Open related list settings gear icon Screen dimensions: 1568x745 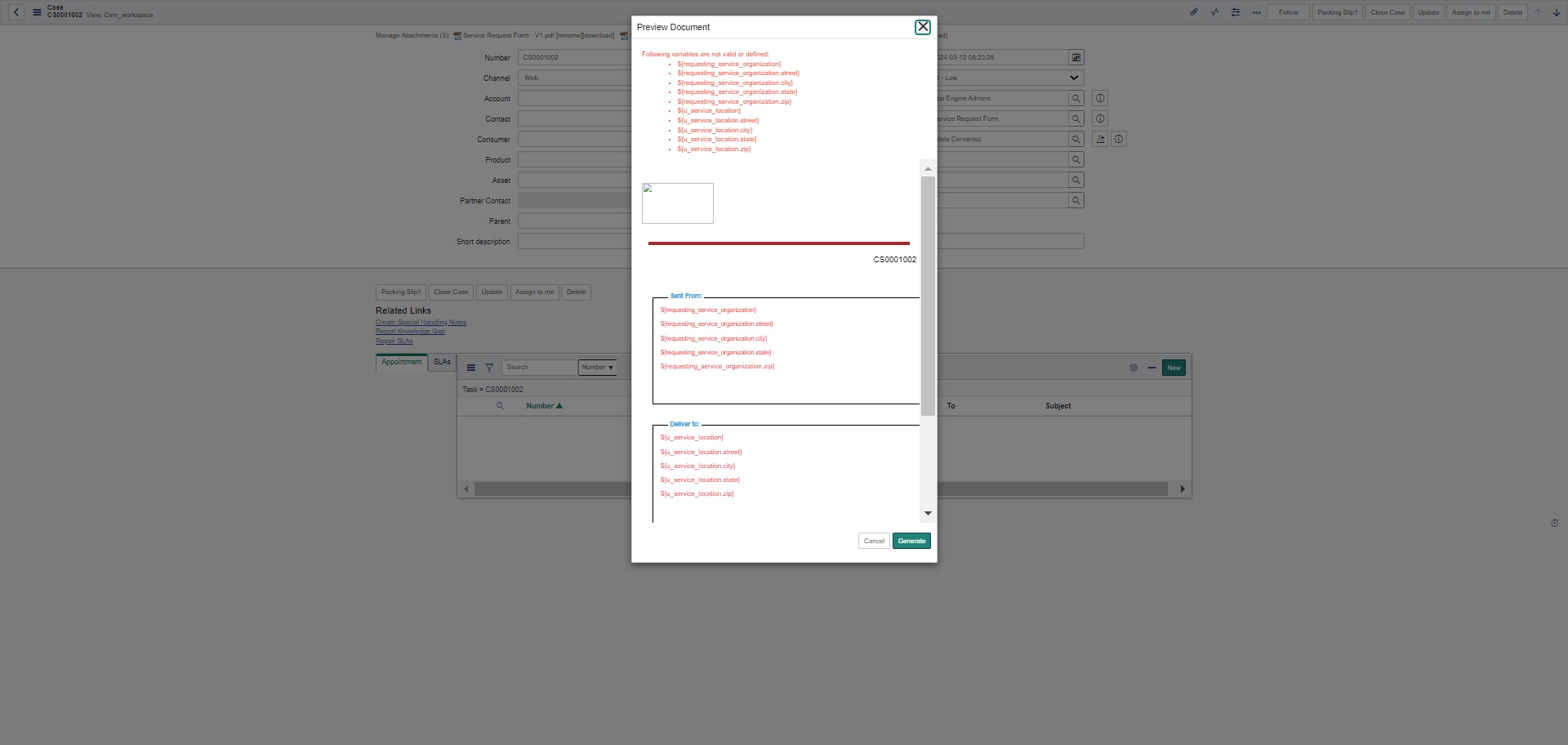click(1134, 368)
